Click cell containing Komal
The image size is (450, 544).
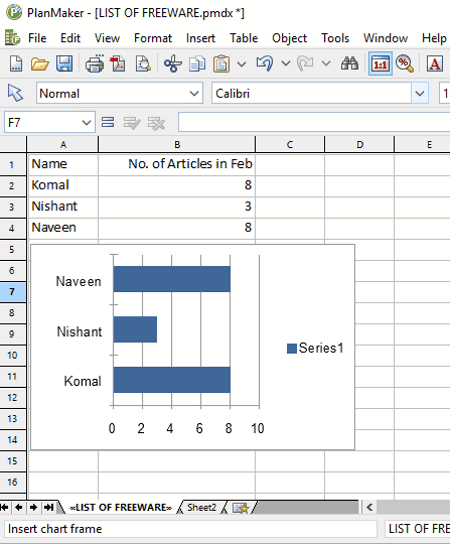pos(63,185)
